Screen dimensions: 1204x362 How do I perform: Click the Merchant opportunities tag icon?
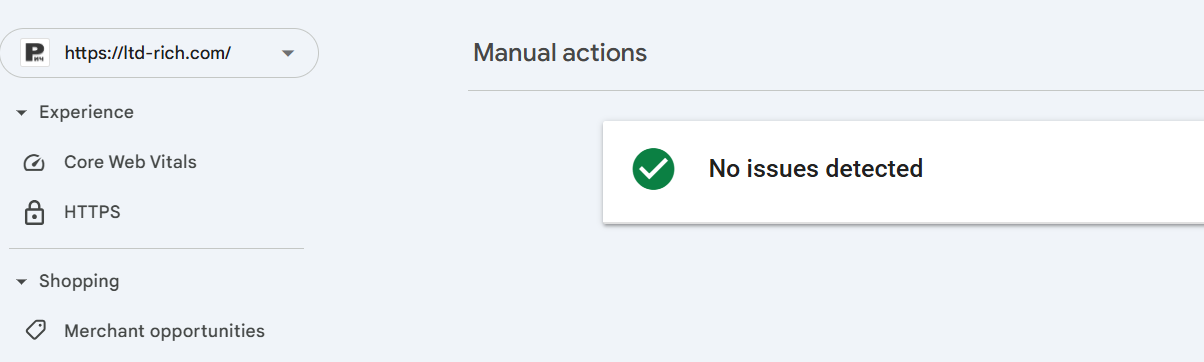point(35,331)
